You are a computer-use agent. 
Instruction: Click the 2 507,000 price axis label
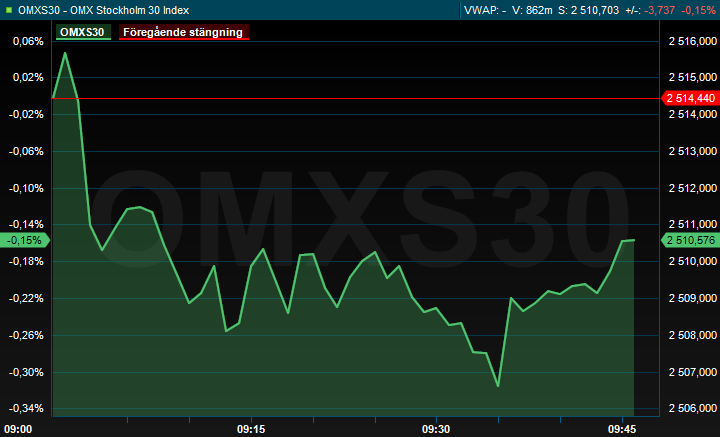[692, 372]
